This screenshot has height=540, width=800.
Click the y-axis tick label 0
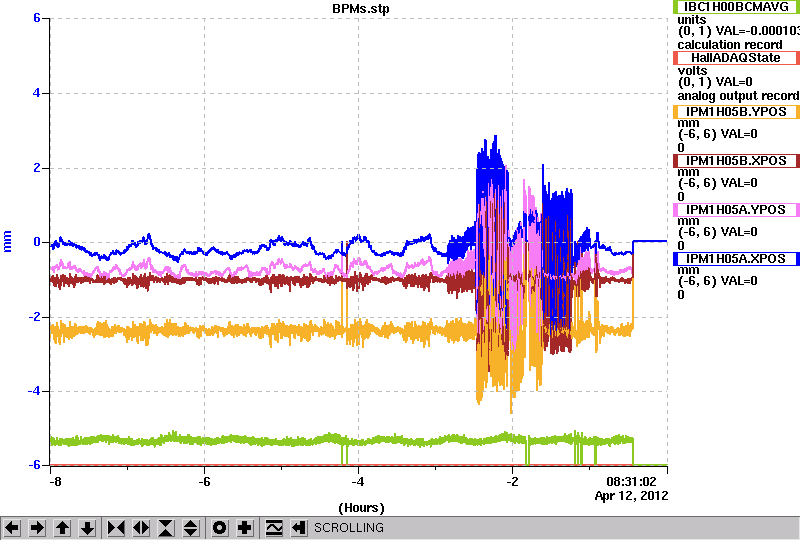pos(37,242)
